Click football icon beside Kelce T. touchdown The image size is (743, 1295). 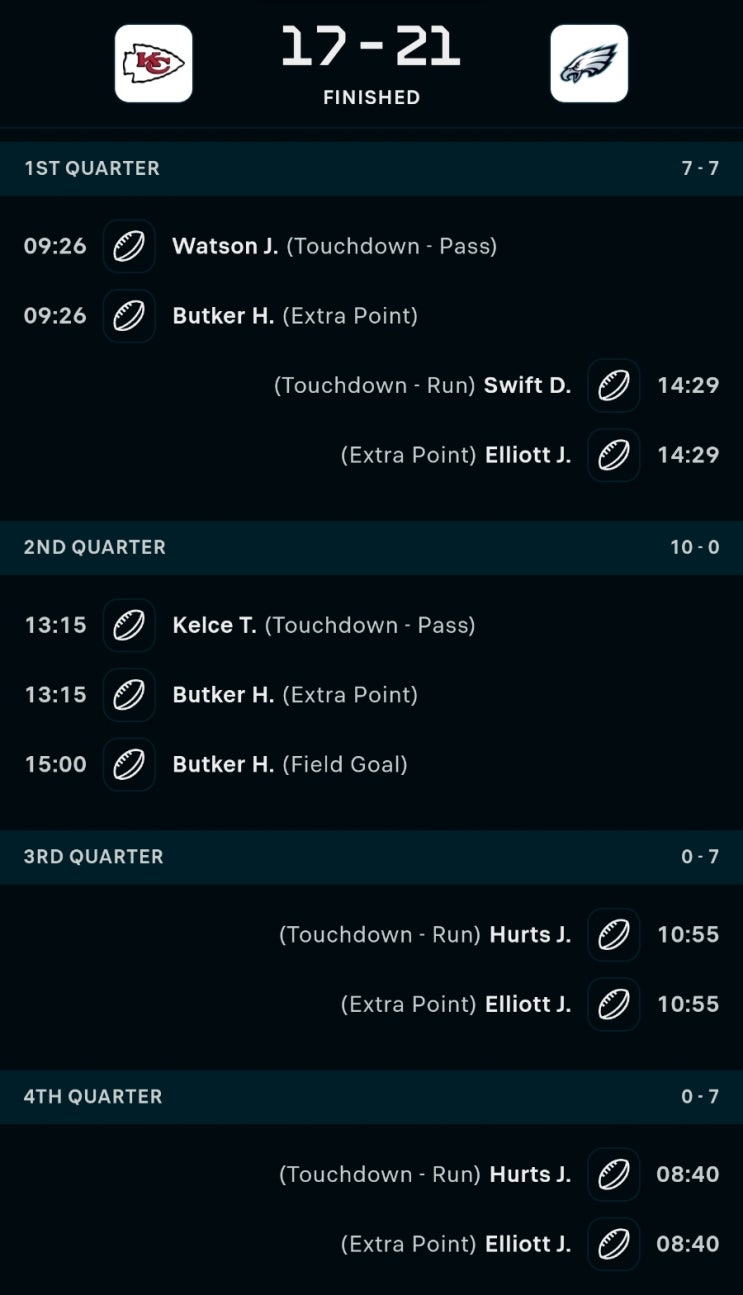129,625
